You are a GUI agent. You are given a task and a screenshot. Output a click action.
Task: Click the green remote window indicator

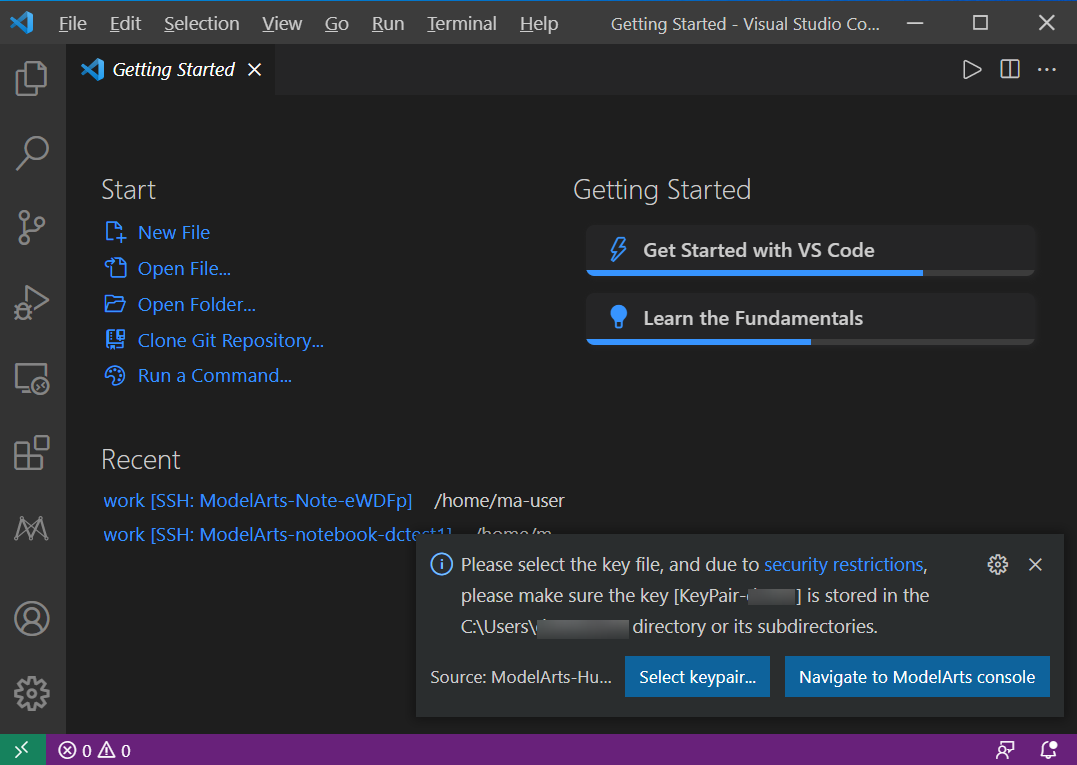pos(21,750)
